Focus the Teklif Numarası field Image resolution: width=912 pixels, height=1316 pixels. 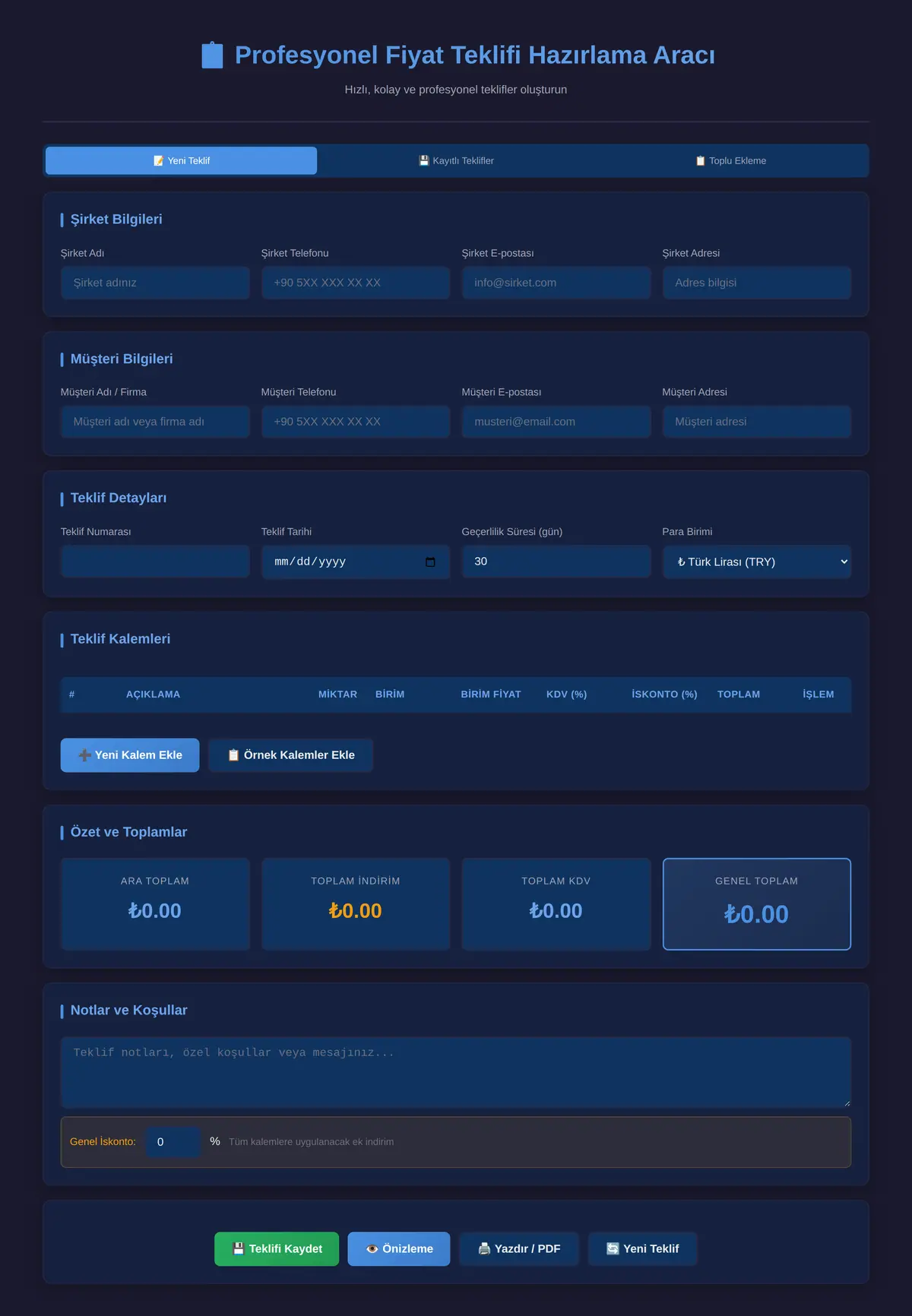pos(155,562)
